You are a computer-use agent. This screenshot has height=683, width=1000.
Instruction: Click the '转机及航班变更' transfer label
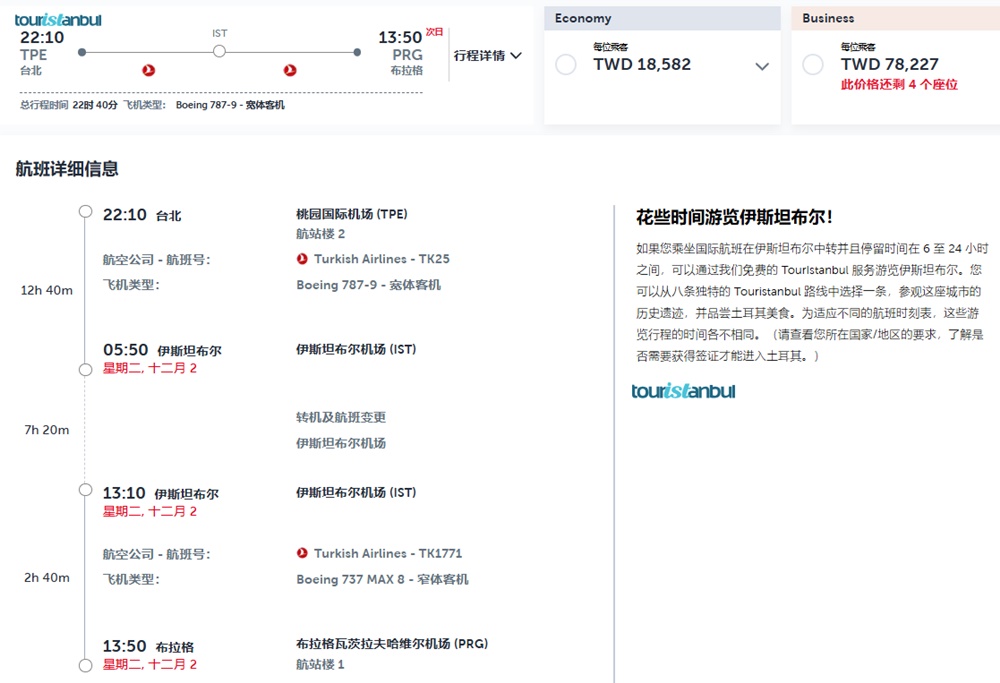click(x=341, y=417)
